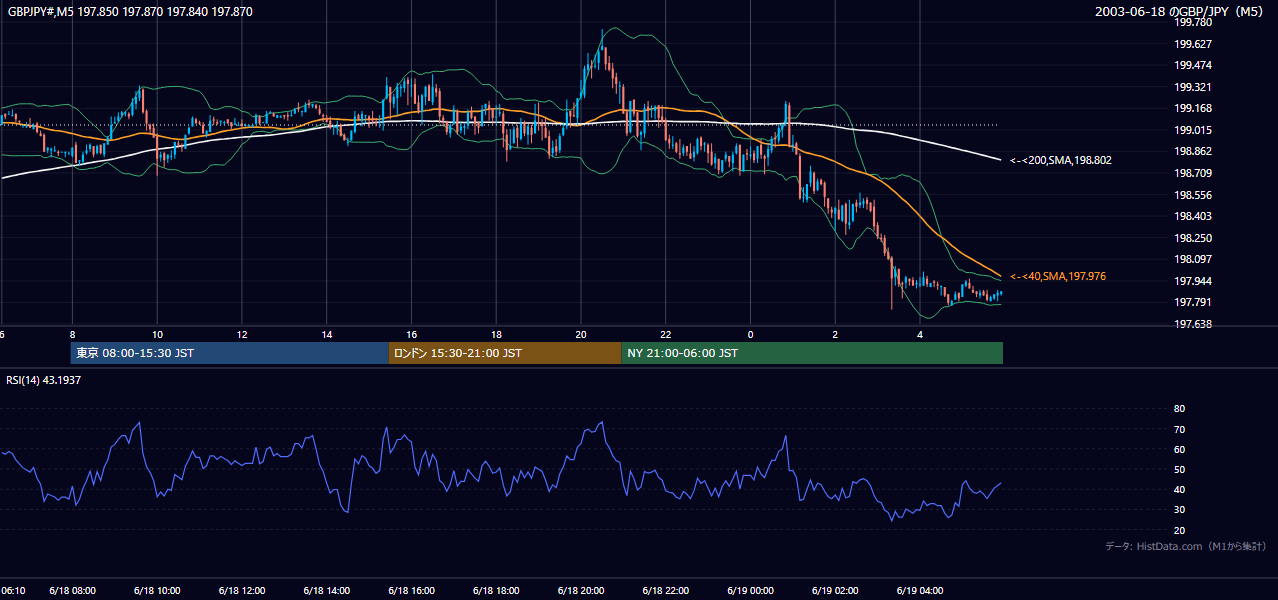The width and height of the screenshot is (1278, 600).
Task: Click hour marker 22 under price chart
Action: pos(666,334)
